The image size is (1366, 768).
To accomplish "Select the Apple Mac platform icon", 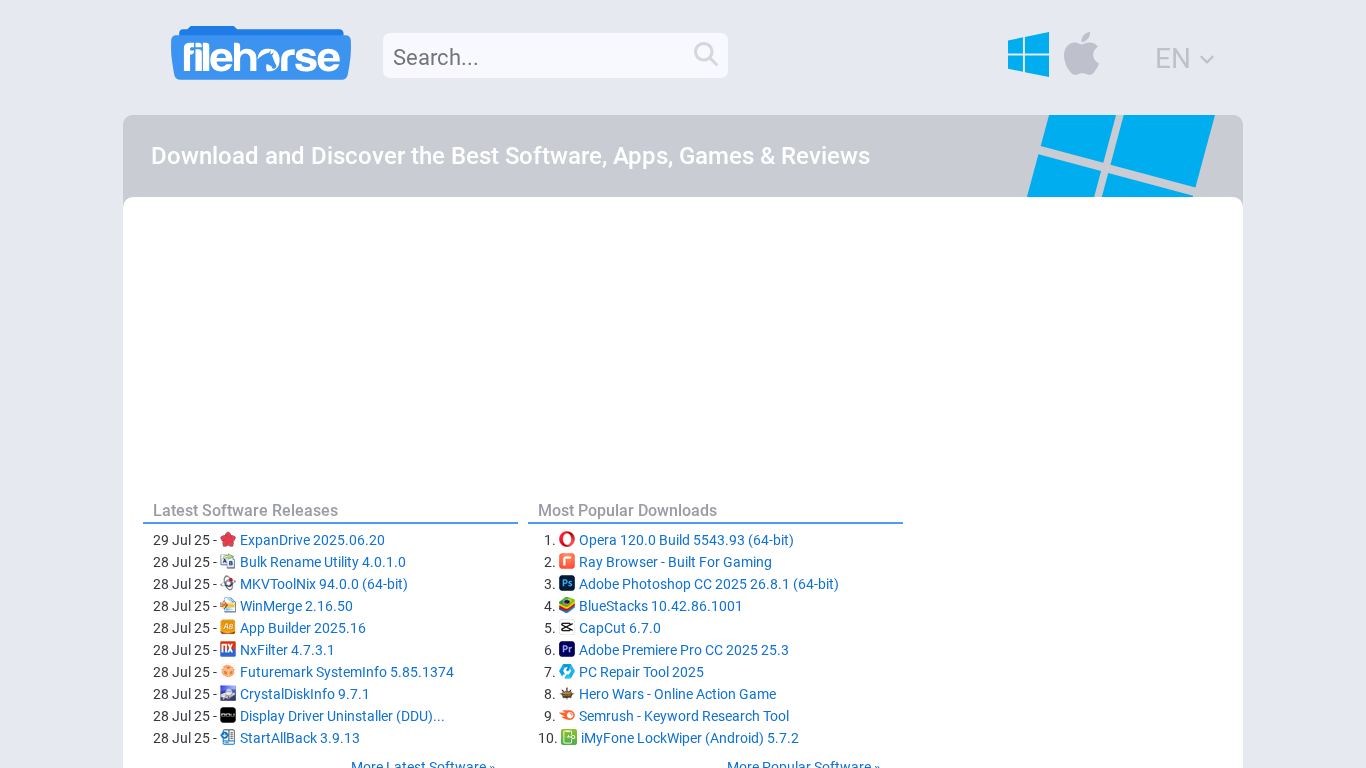I will point(1081,54).
